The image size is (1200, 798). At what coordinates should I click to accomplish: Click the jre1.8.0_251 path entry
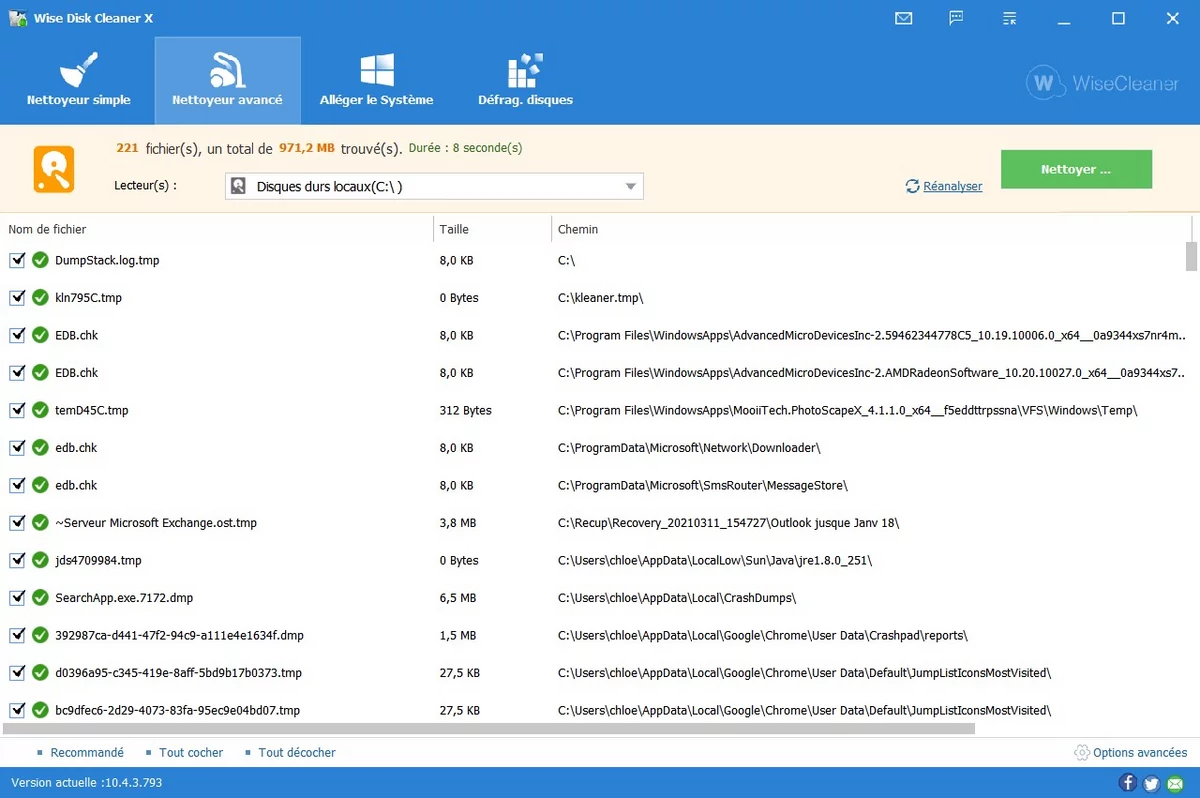(x=715, y=560)
